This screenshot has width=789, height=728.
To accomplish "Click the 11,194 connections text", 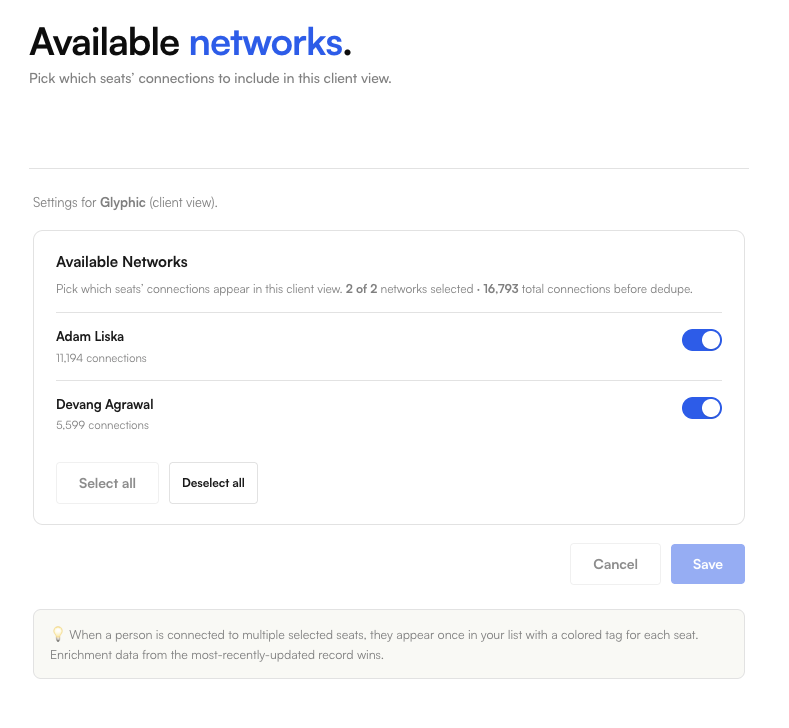I will pos(101,358).
